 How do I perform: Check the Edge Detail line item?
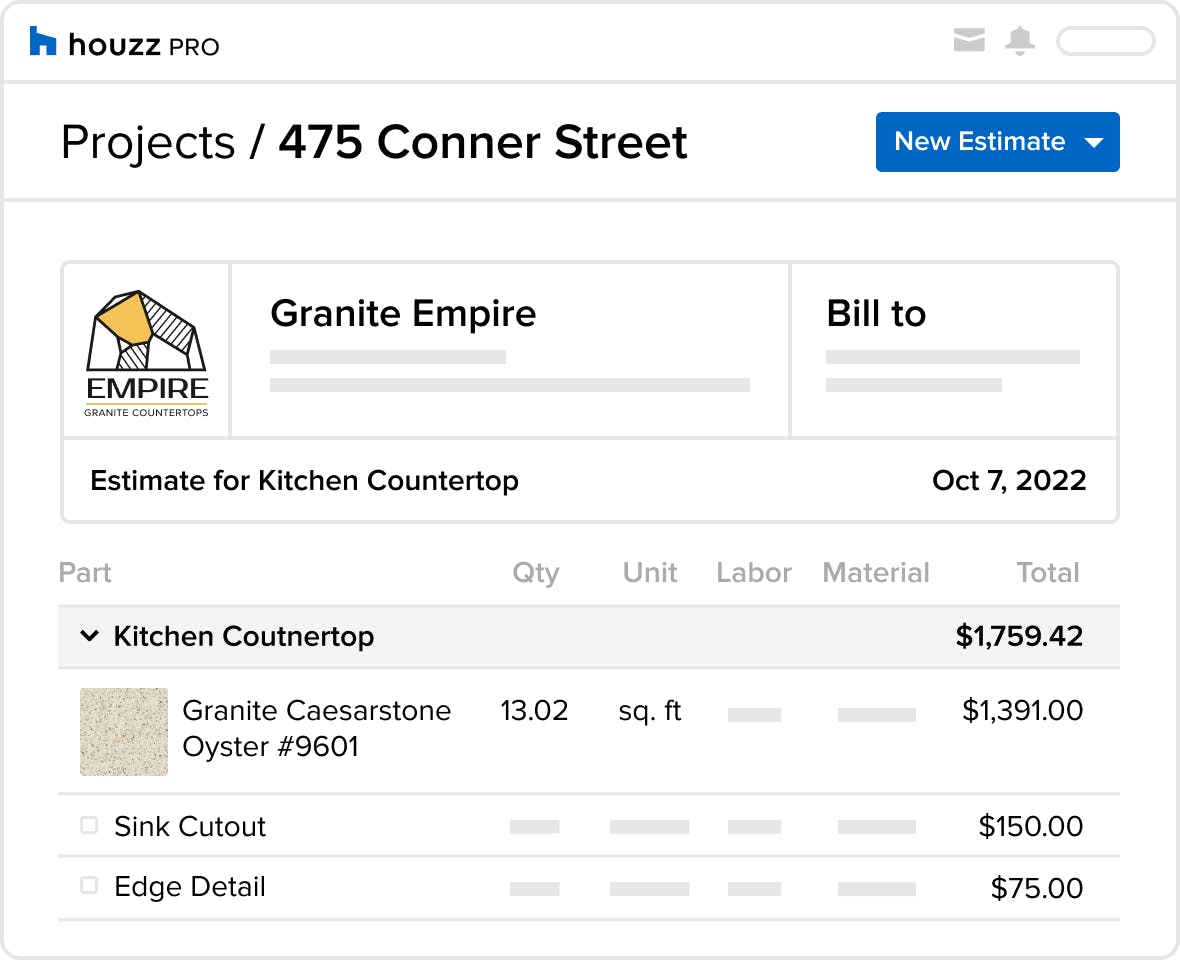(x=89, y=885)
